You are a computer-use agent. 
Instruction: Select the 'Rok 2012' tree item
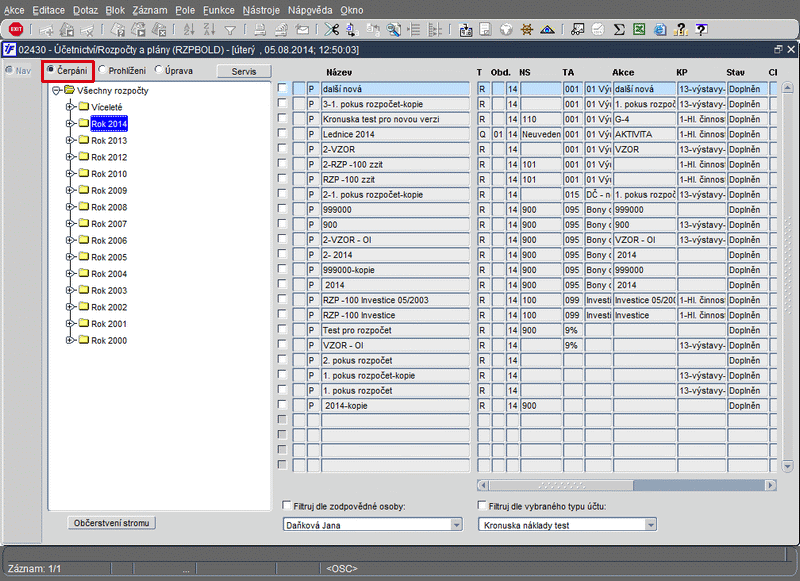pyautogui.click(x=109, y=157)
